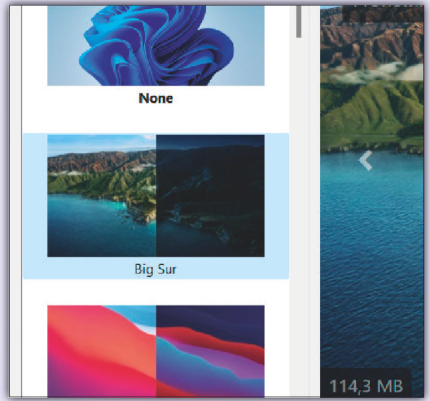The width and height of the screenshot is (430, 401).
Task: Click the dark purple half of the abstract thumbnail
Action: [x=210, y=351]
